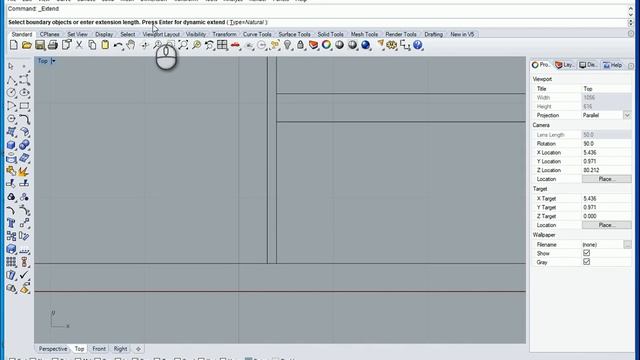Select the Polyline tool in sidebar
This screenshot has height=360, width=640.
pyautogui.click(x=11, y=80)
